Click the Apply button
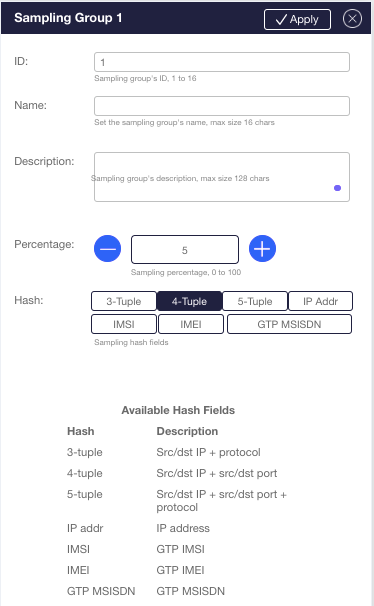374x606 pixels. point(297,19)
